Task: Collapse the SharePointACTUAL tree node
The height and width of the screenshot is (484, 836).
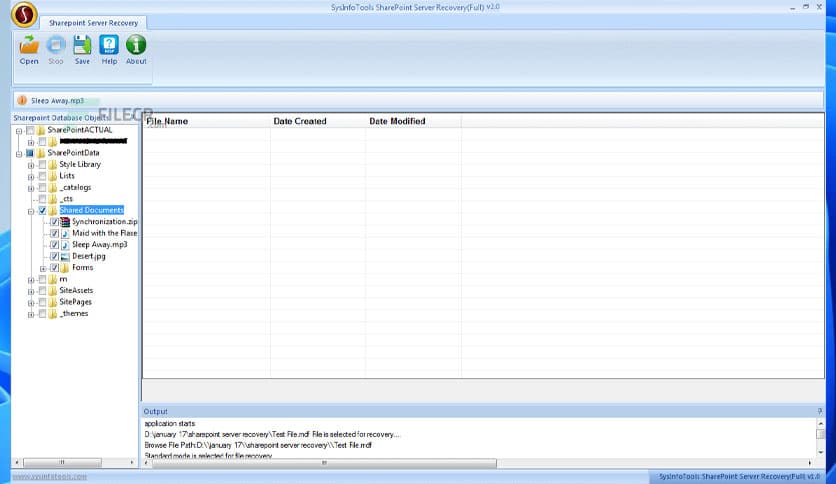Action: point(19,131)
